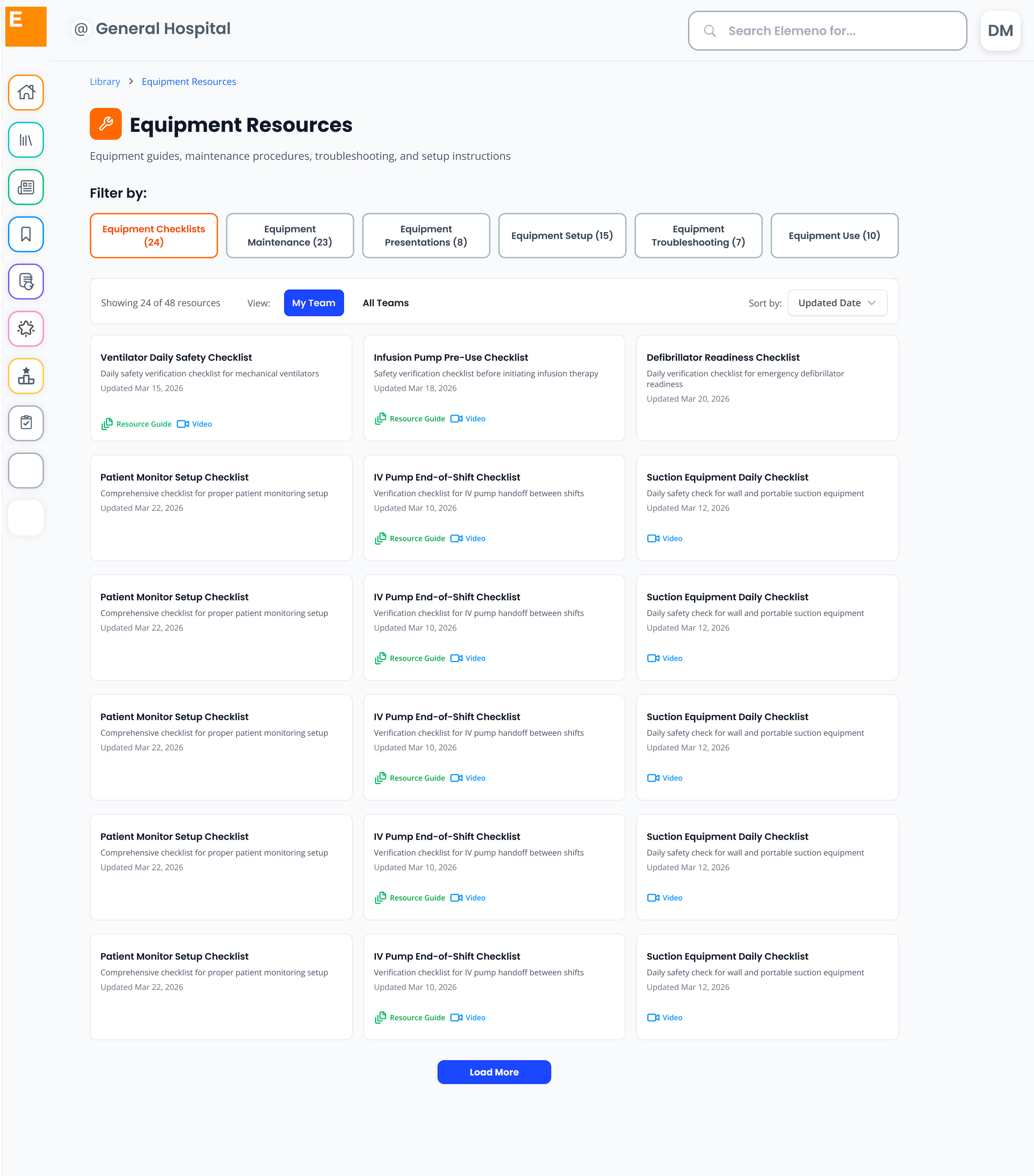Open the Ventilator Daily Safety Checklist title
The width and height of the screenshot is (1034, 1176).
click(x=176, y=357)
